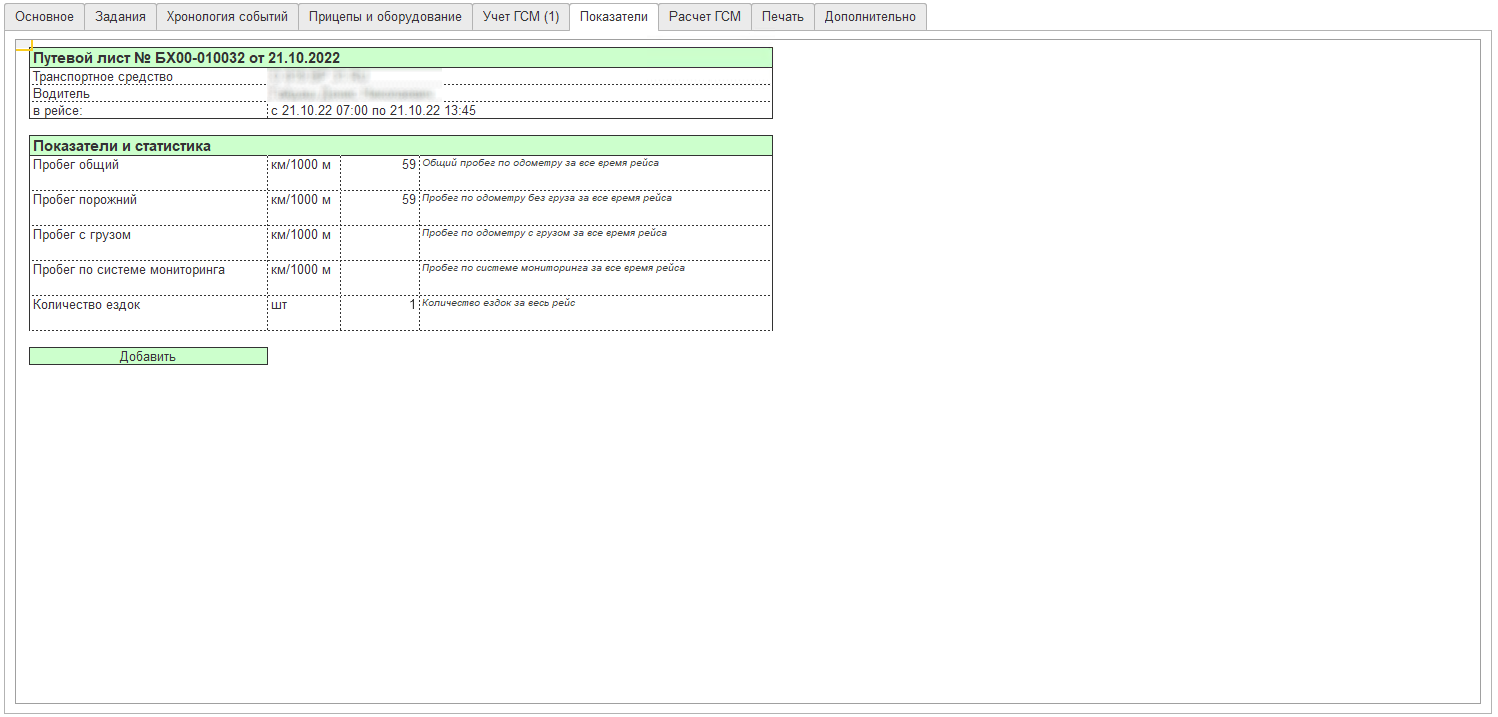
Task: Open the Печать tab
Action: [x=782, y=17]
